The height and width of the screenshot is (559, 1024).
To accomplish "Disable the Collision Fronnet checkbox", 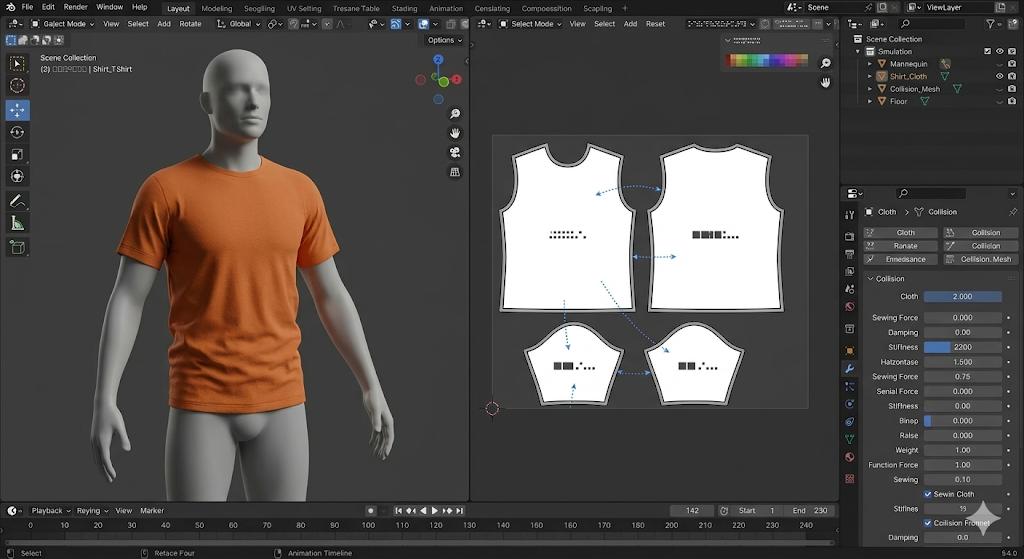I will (928, 523).
